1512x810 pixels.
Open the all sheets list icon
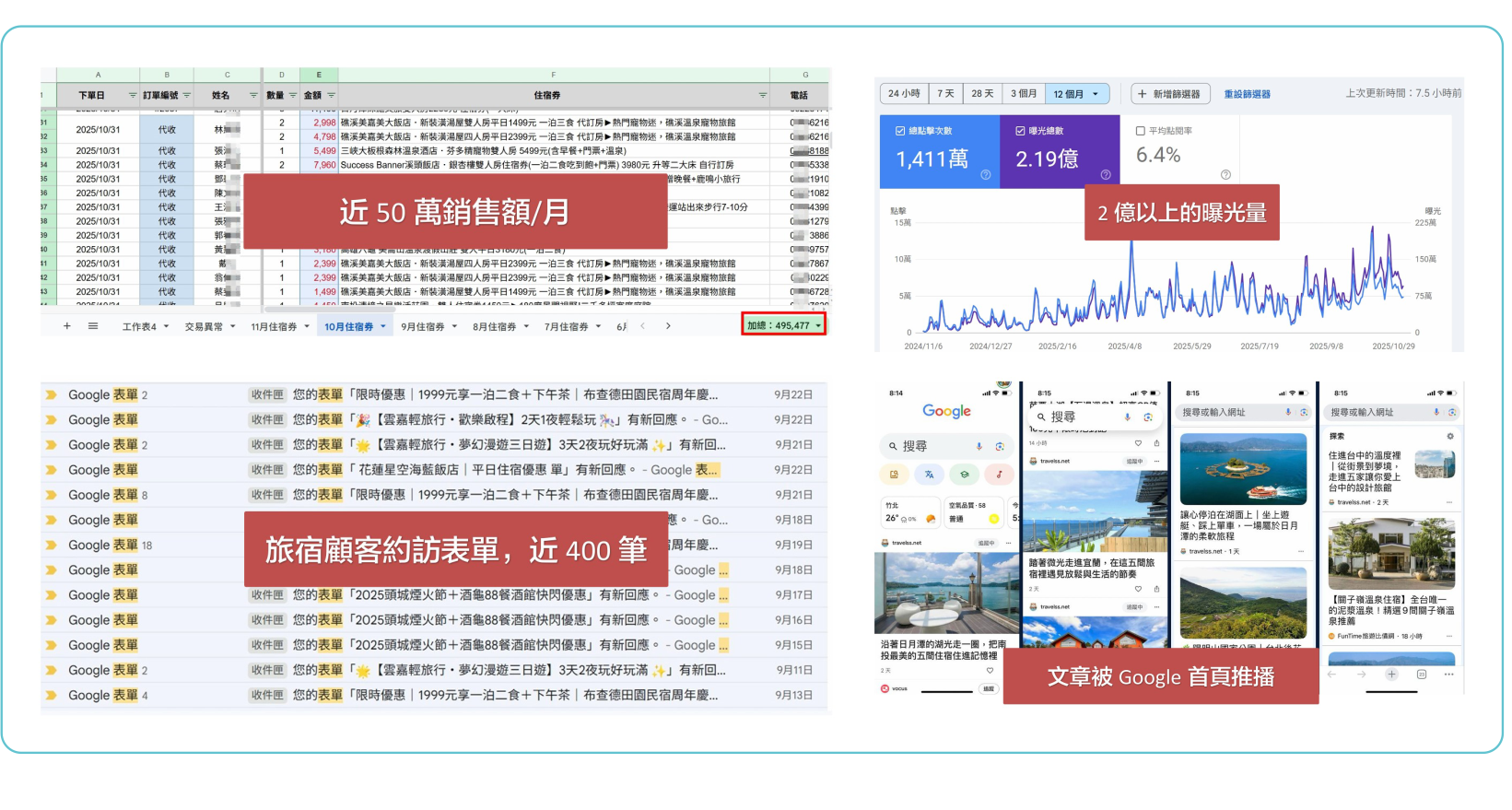(x=93, y=326)
